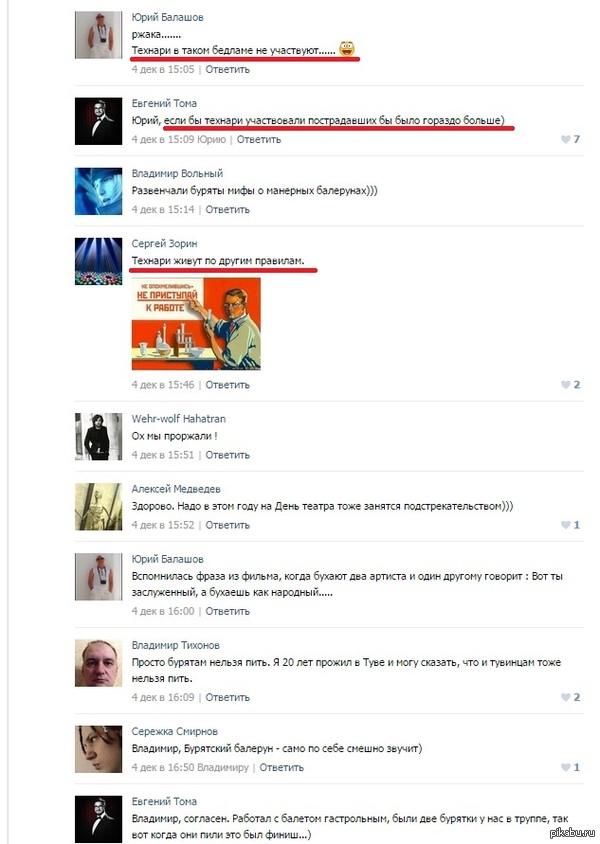Click heart on Владимир Тихонов's comment
Viewport: 600px width, 844px height.
(566, 697)
